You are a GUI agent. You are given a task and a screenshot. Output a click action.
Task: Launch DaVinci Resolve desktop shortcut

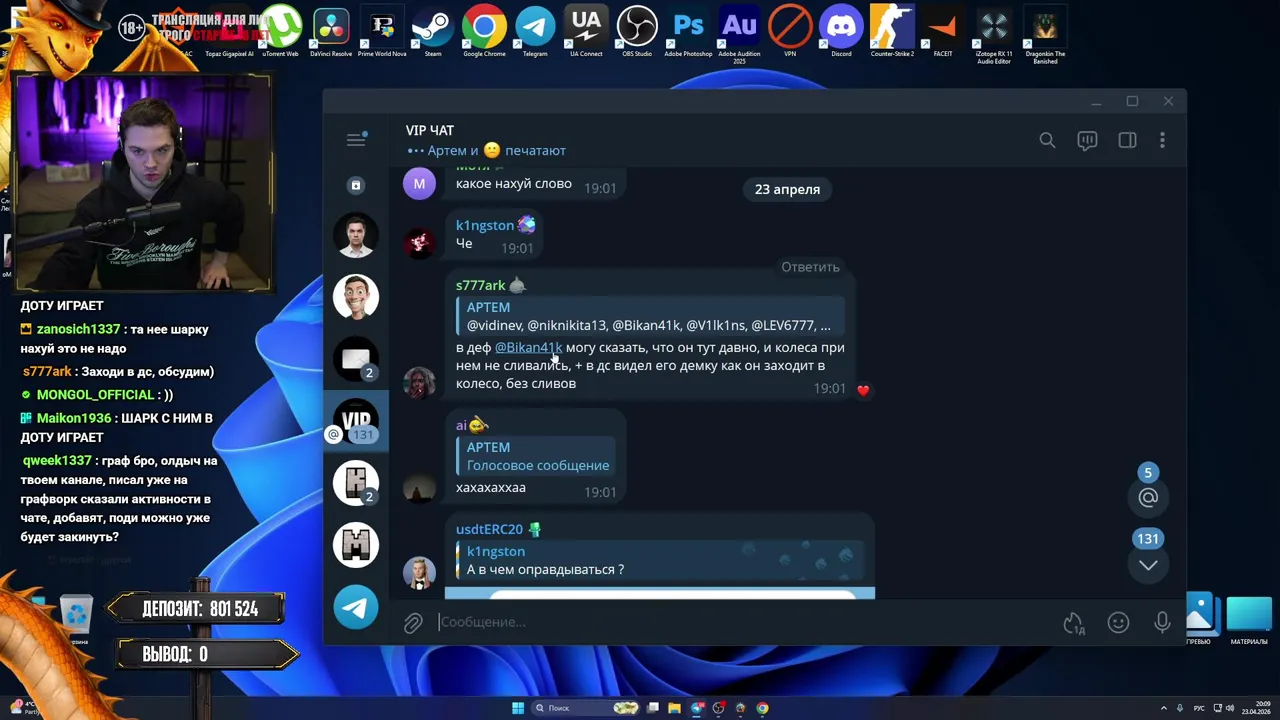(x=330, y=31)
